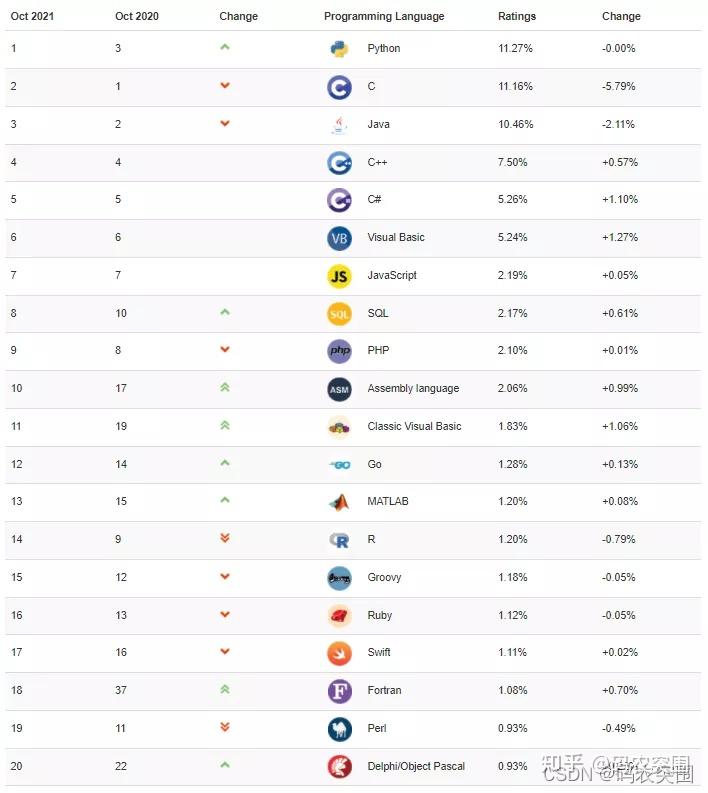Click the Groovy language name
The width and height of the screenshot is (708, 793).
click(384, 577)
